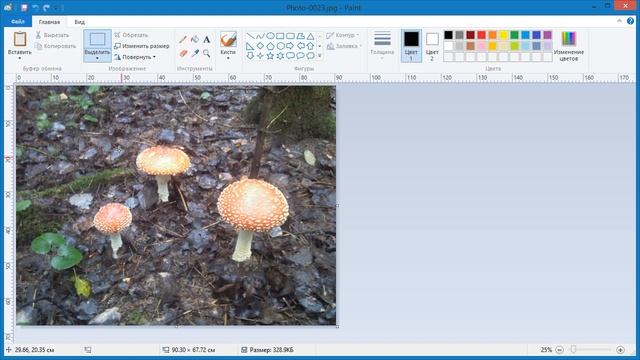The height and width of the screenshot is (360, 640).
Task: Click the 25% zoom level text
Action: click(x=546, y=350)
